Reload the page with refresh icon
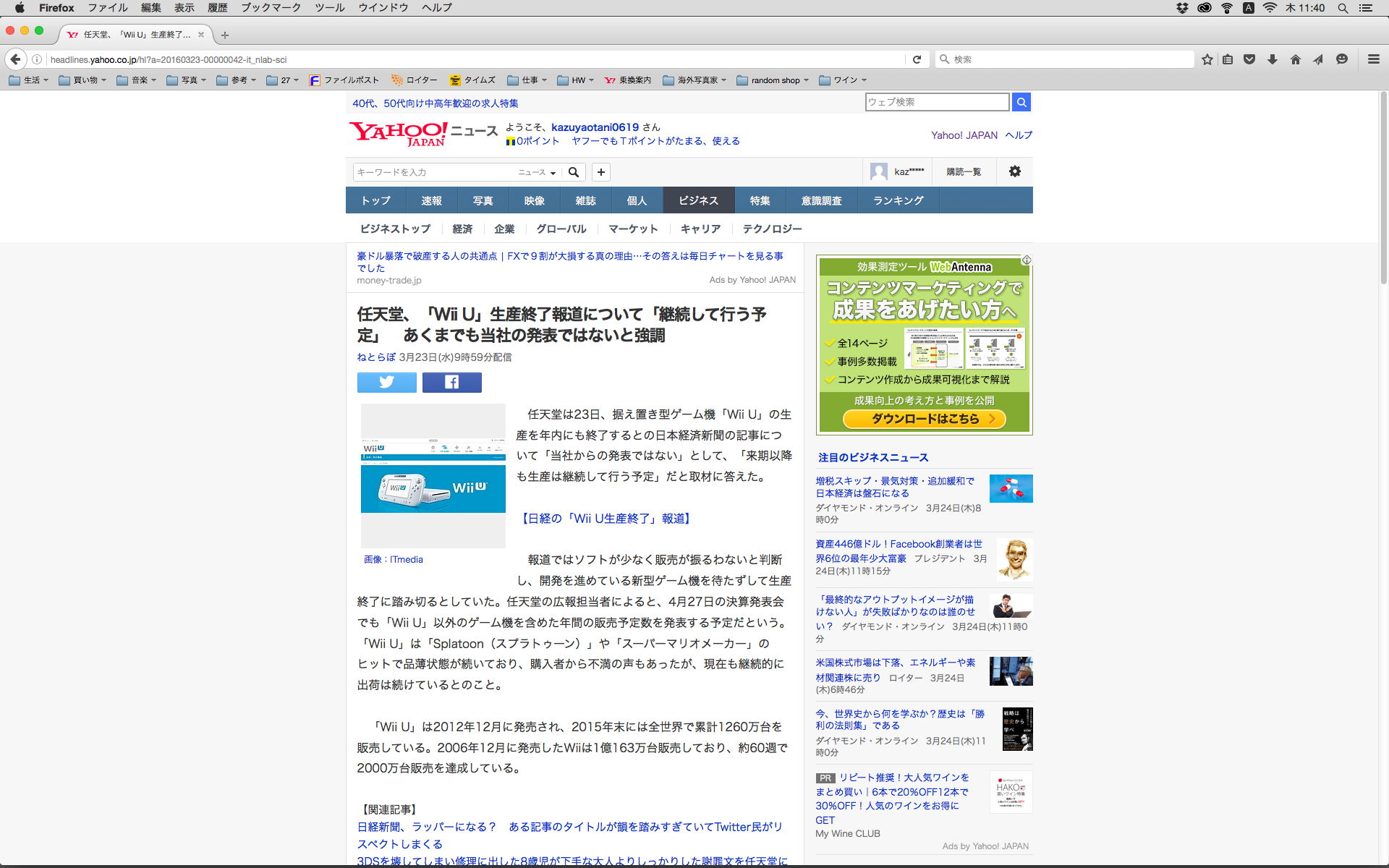 [917, 59]
